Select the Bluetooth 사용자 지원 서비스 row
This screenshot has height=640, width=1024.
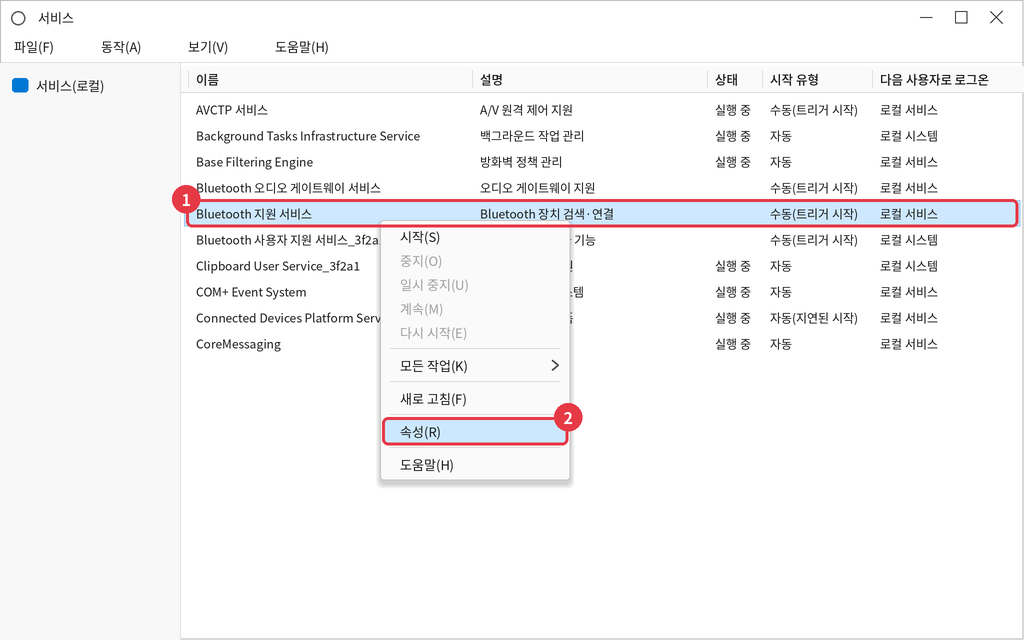pos(601,240)
